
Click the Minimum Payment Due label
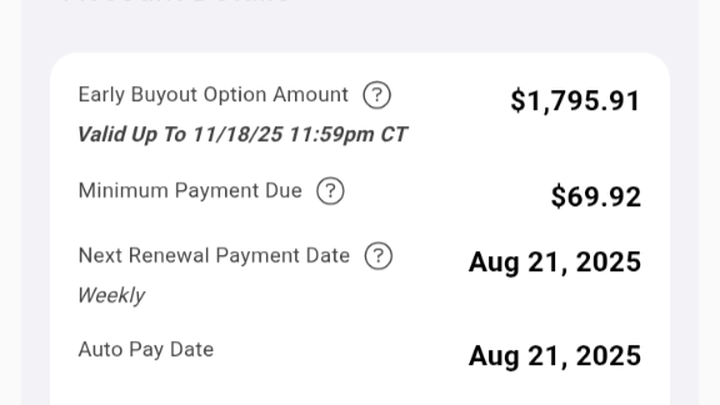tap(190, 190)
